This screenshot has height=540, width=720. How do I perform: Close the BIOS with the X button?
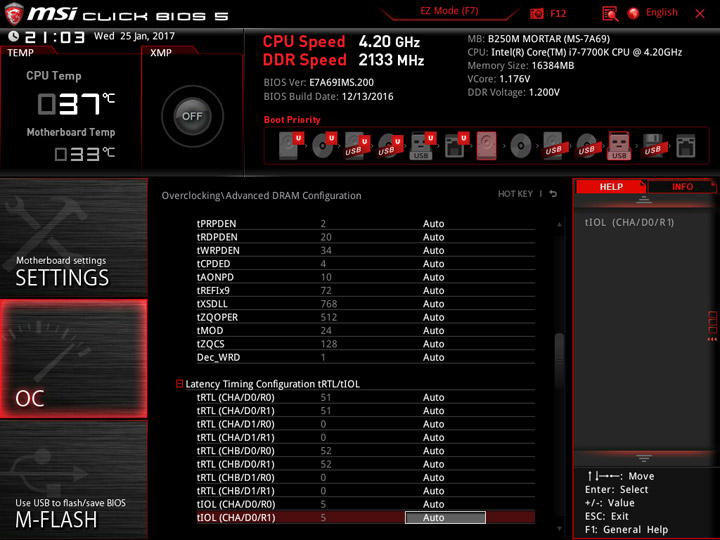click(x=700, y=14)
